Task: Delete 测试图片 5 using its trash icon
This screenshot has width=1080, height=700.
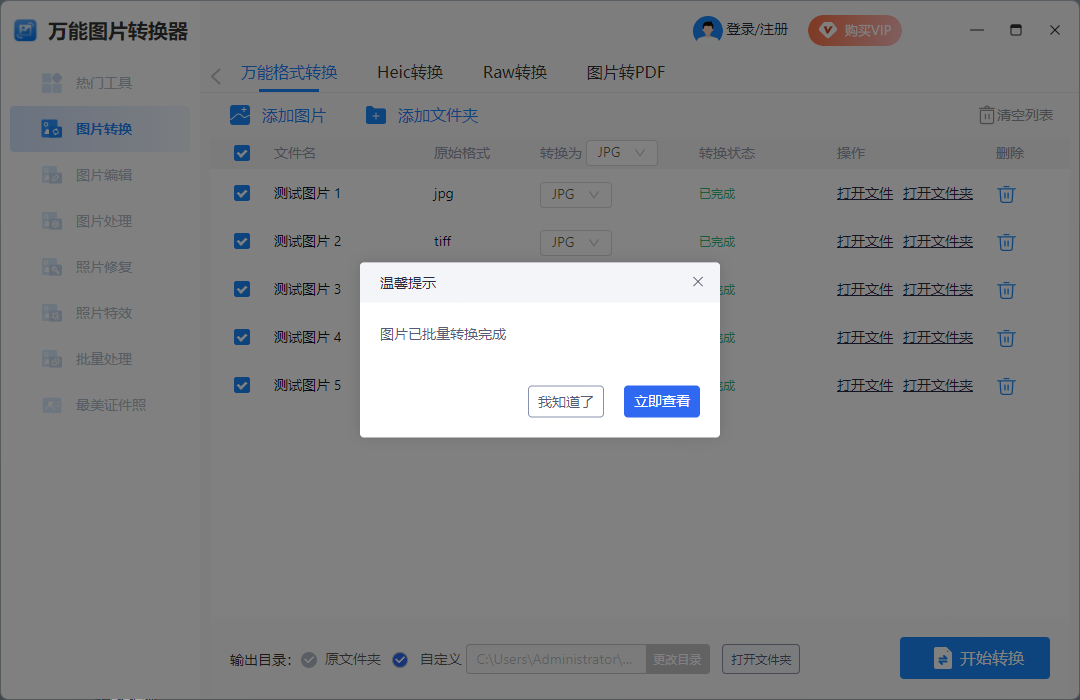Action: [1007, 386]
